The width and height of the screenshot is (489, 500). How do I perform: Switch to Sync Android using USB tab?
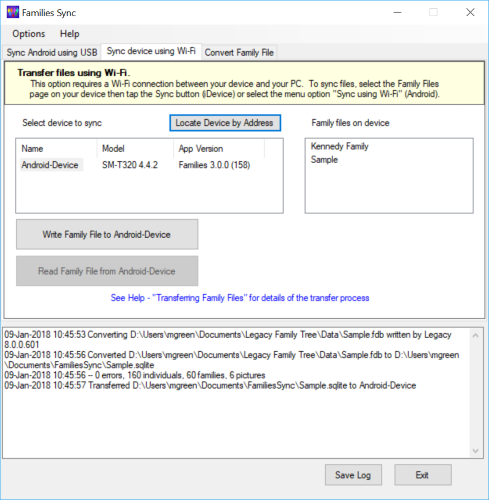(52, 52)
